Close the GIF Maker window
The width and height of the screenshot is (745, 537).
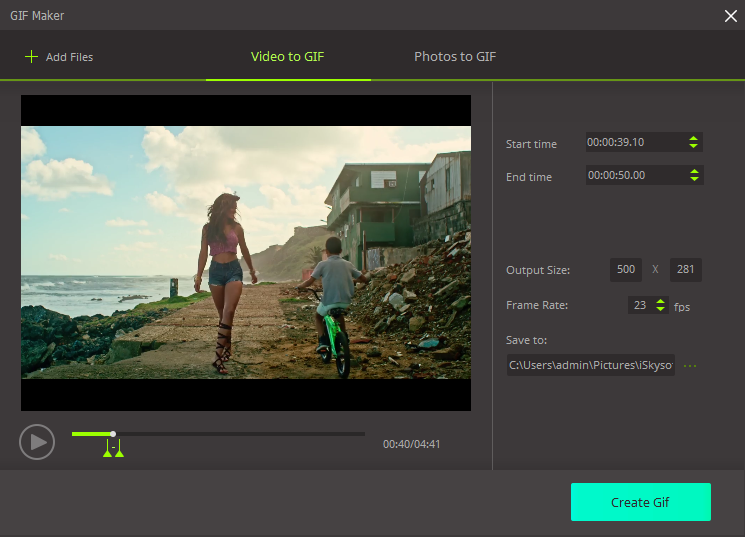(730, 15)
